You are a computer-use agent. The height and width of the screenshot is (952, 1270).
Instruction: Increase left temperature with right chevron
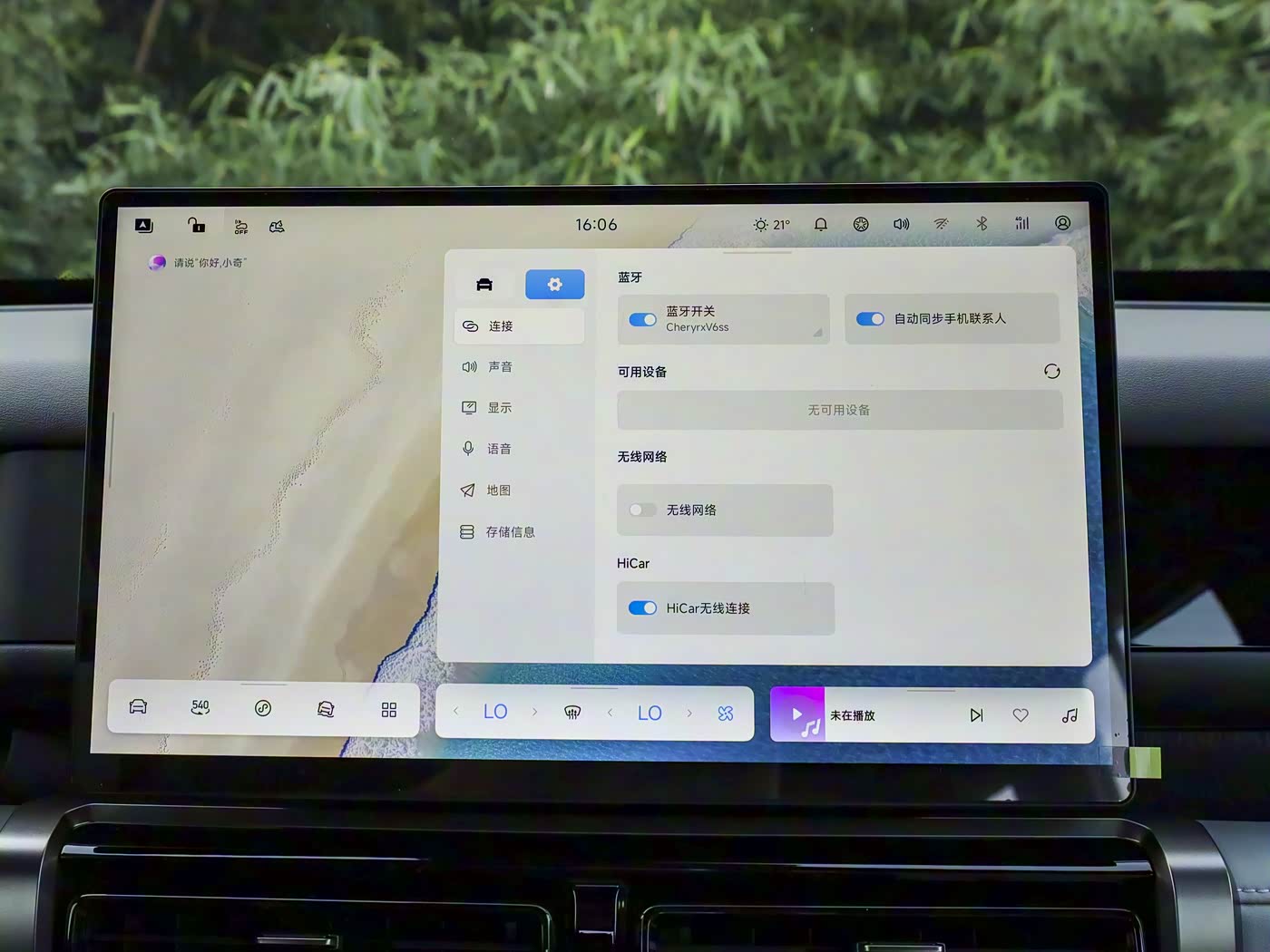coord(535,713)
